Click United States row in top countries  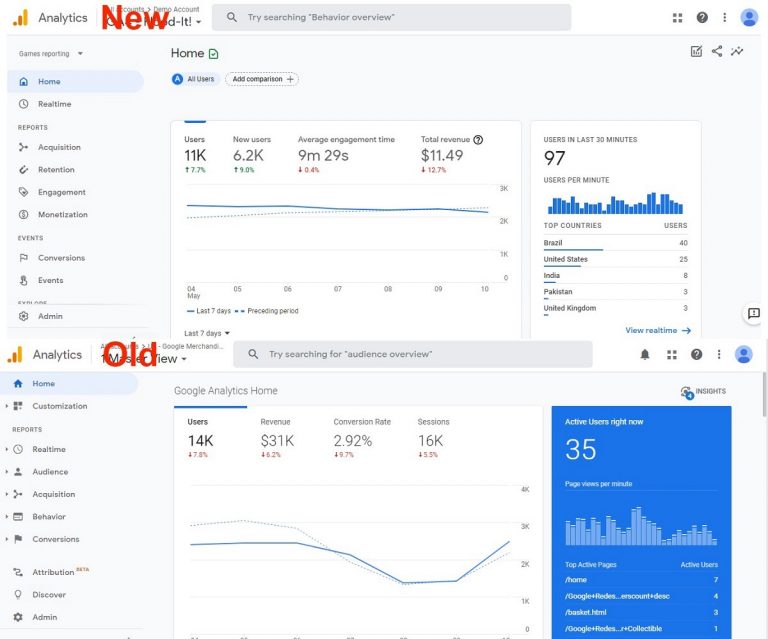point(615,259)
